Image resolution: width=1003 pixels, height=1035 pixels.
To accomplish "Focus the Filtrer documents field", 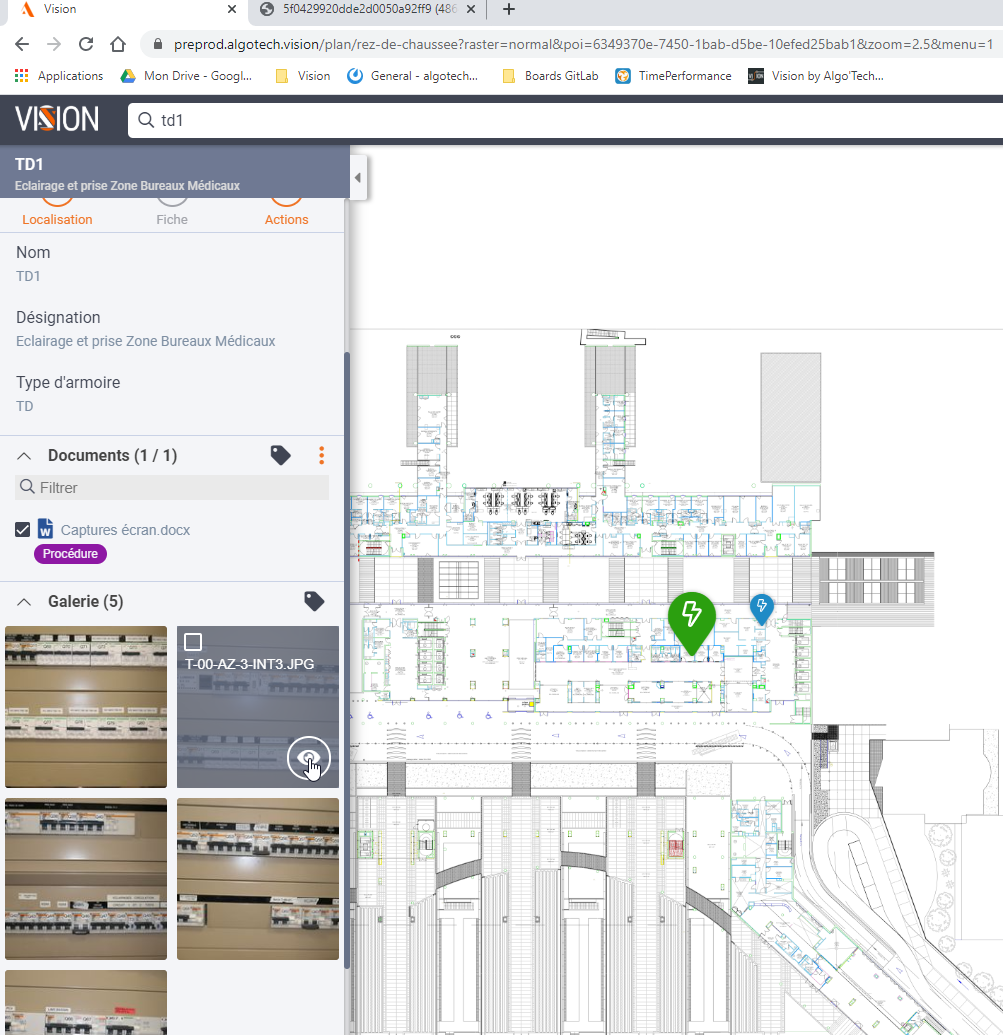I will 172,488.
